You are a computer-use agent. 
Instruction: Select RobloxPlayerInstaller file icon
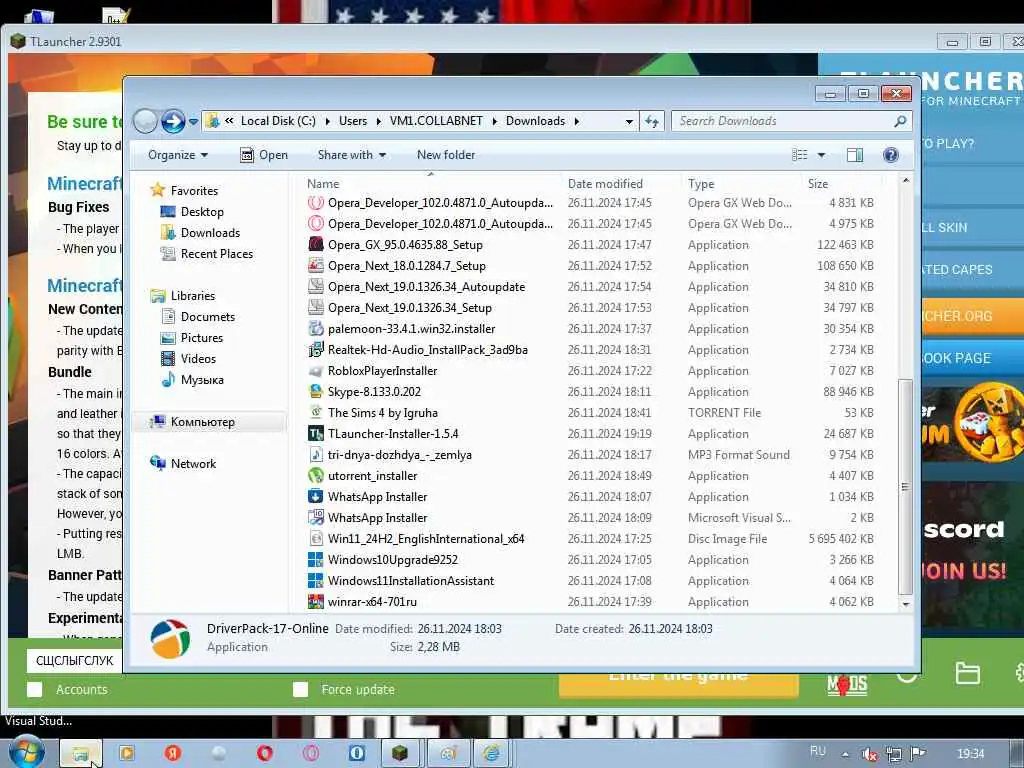click(316, 371)
